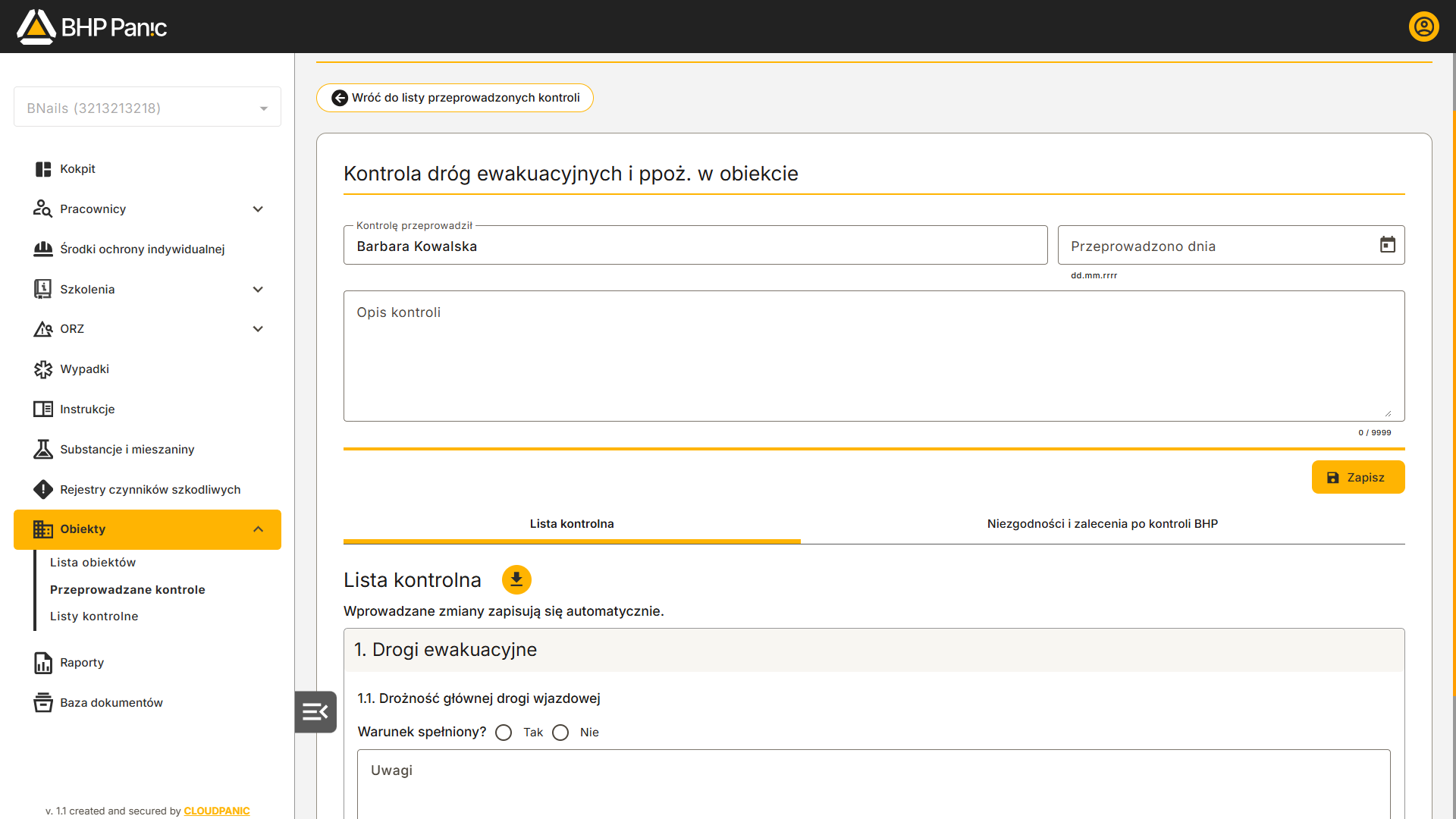Image resolution: width=1456 pixels, height=819 pixels.
Task: Click the hard hat protective equipment icon
Action: 43,249
